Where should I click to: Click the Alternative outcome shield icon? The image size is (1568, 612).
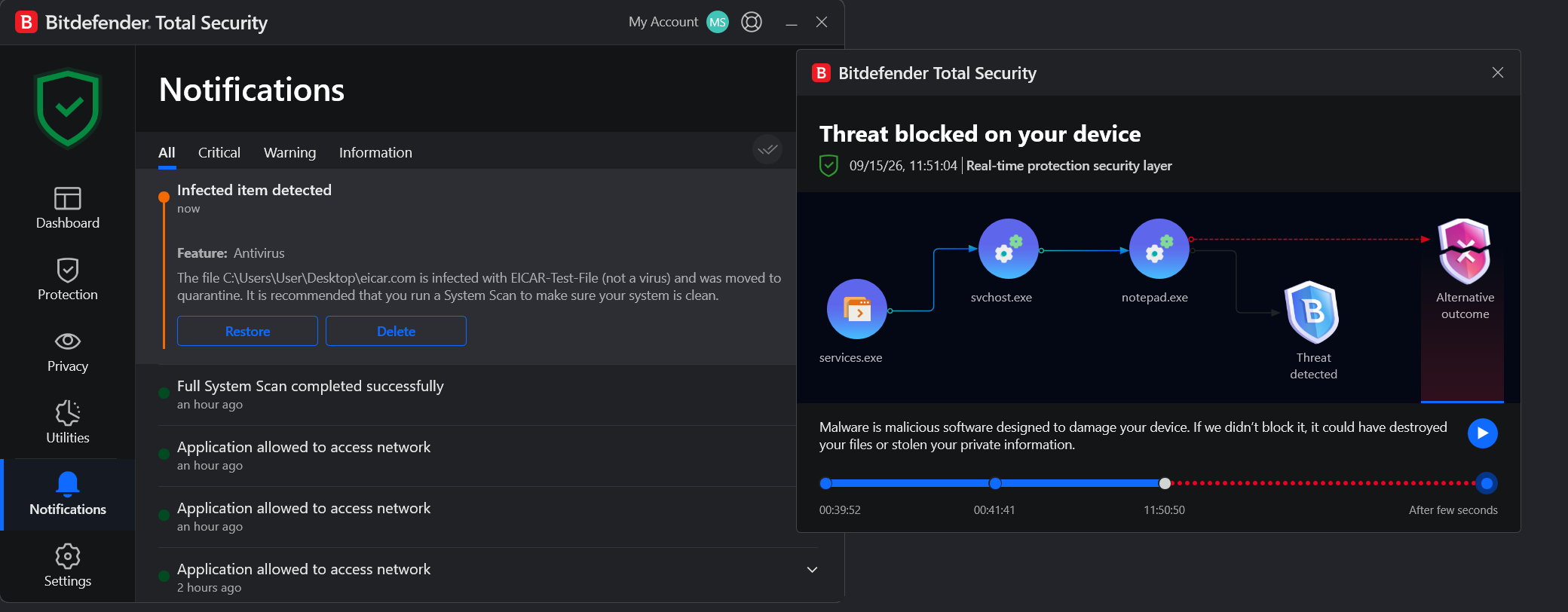(1464, 251)
